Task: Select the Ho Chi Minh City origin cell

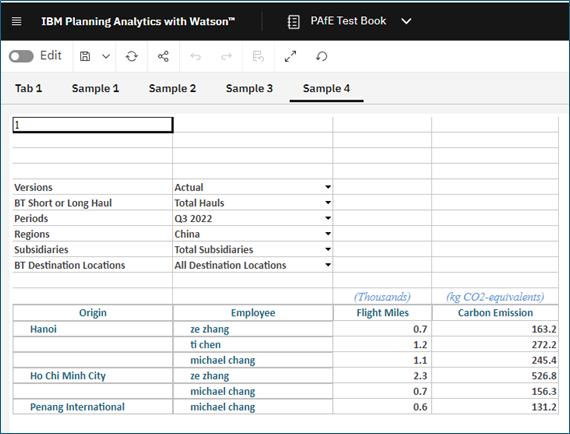Action: pos(93,375)
